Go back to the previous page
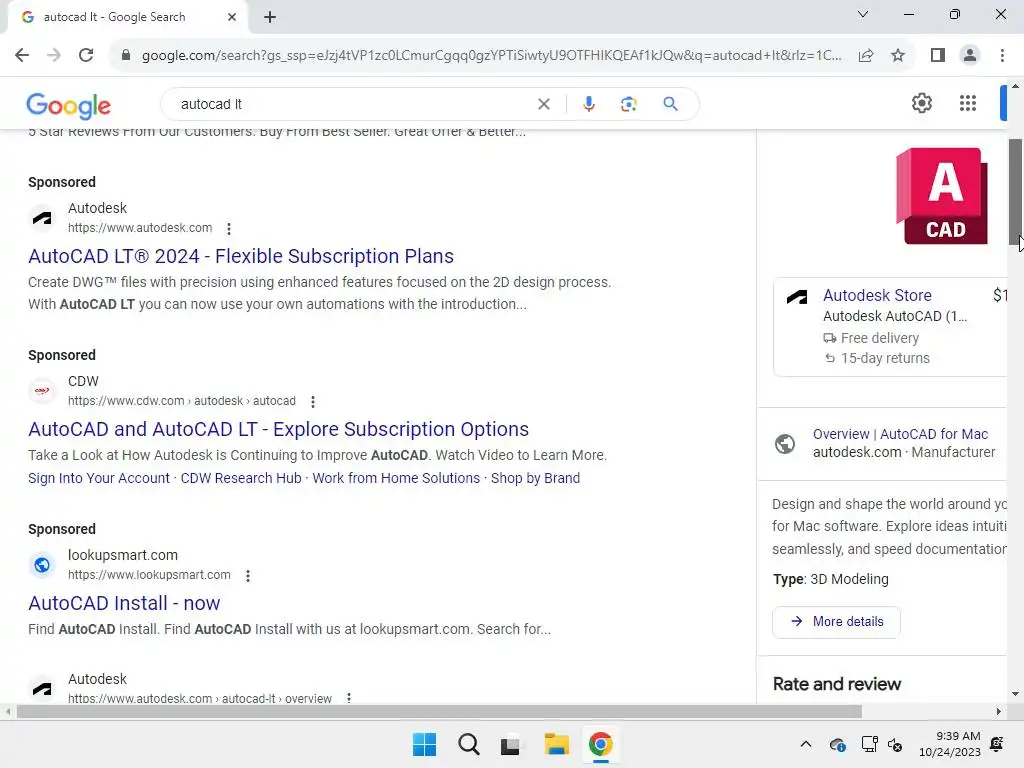Screen dimensions: 1024x768 click(x=22, y=56)
